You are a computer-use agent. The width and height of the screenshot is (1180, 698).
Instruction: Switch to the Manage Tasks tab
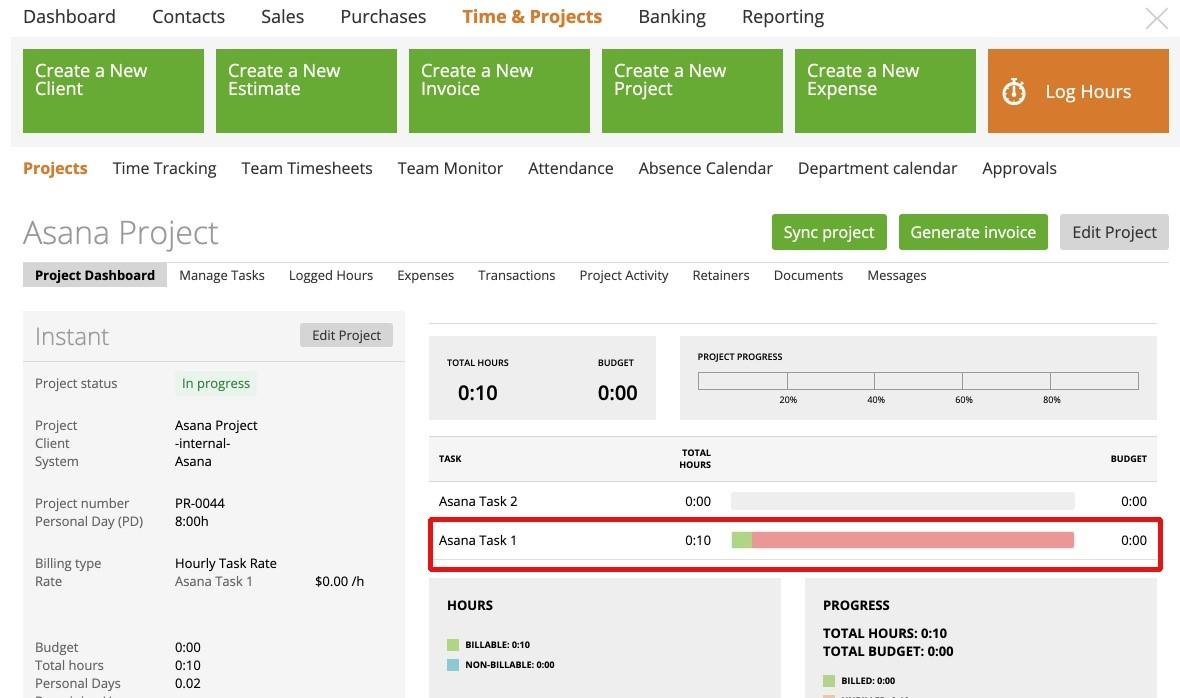point(222,275)
